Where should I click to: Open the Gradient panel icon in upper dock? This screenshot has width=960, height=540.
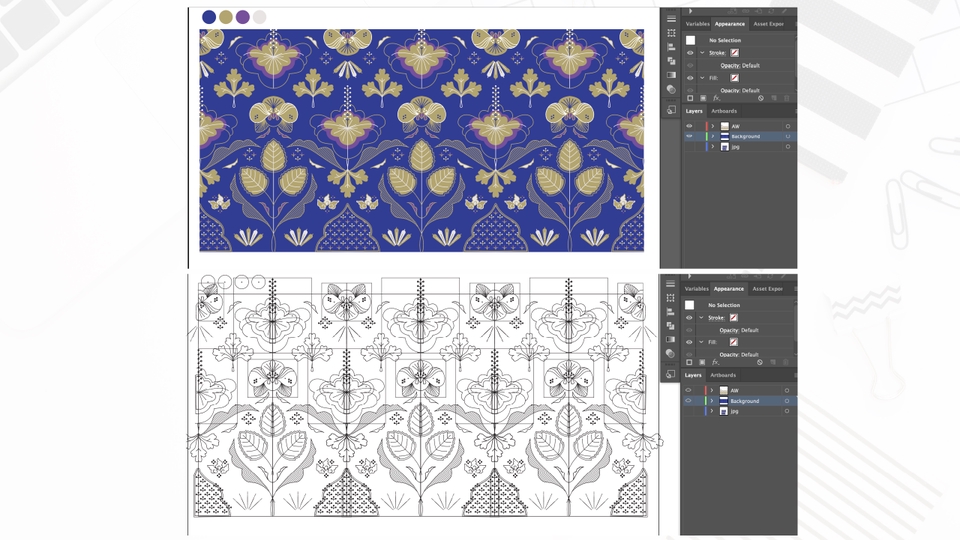[x=671, y=75]
